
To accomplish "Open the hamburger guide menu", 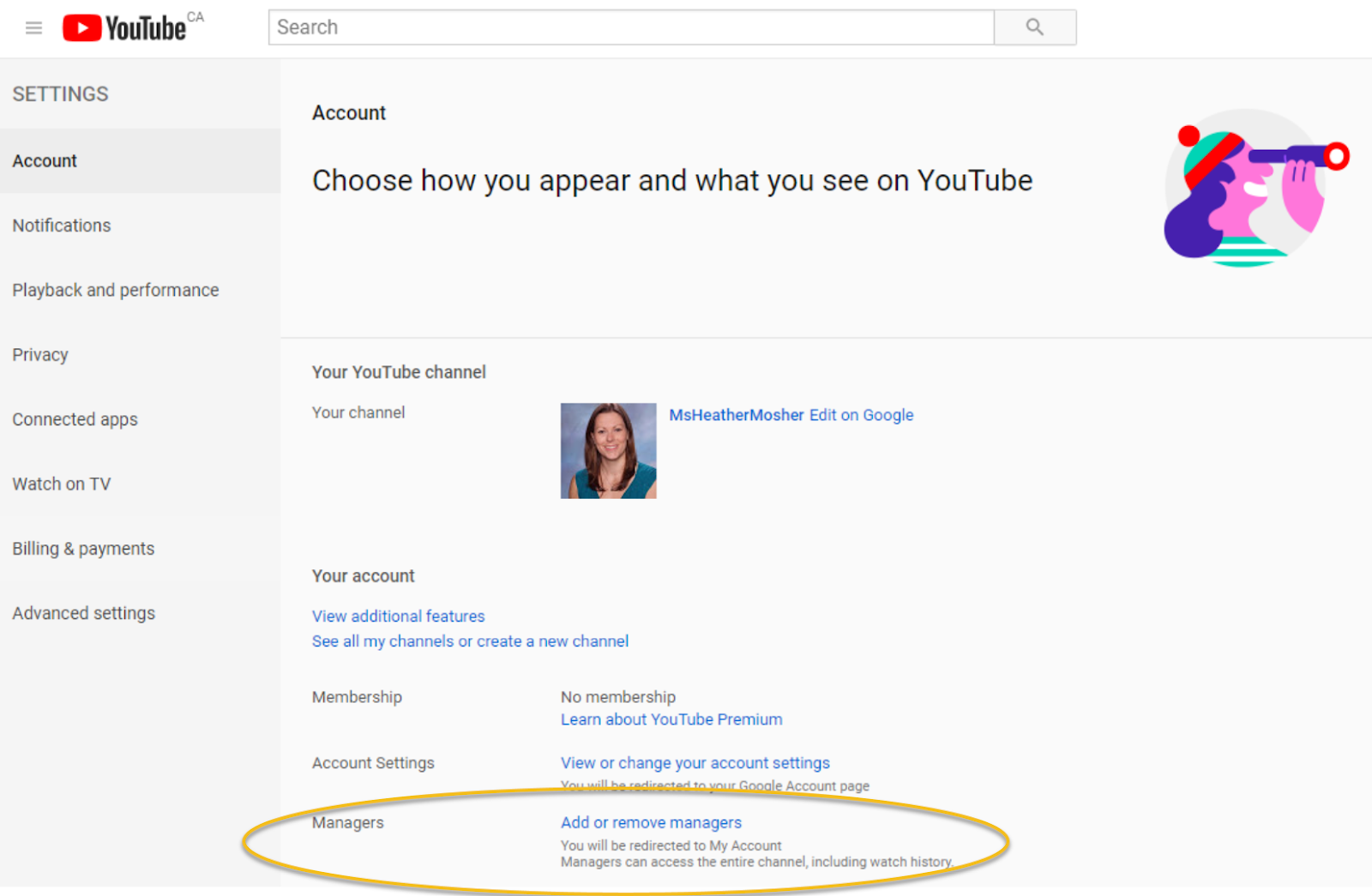I will (x=34, y=28).
